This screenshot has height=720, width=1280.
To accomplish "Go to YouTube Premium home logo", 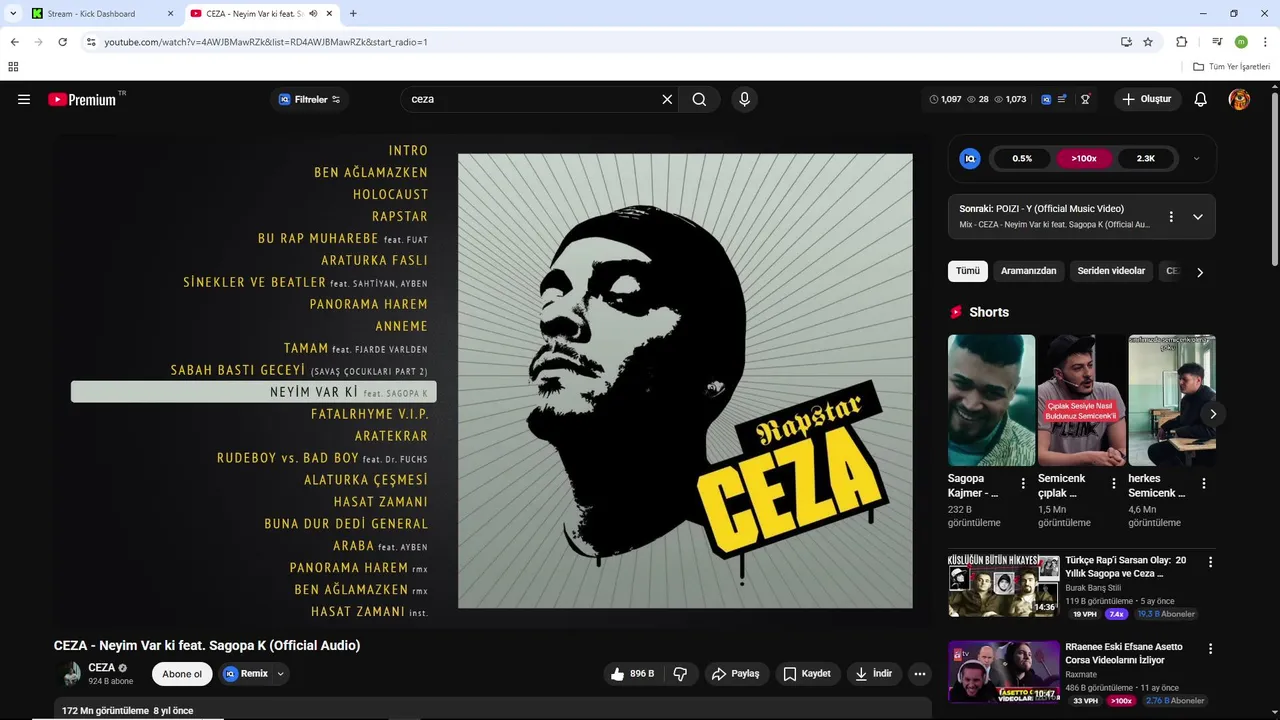I will tap(82, 99).
